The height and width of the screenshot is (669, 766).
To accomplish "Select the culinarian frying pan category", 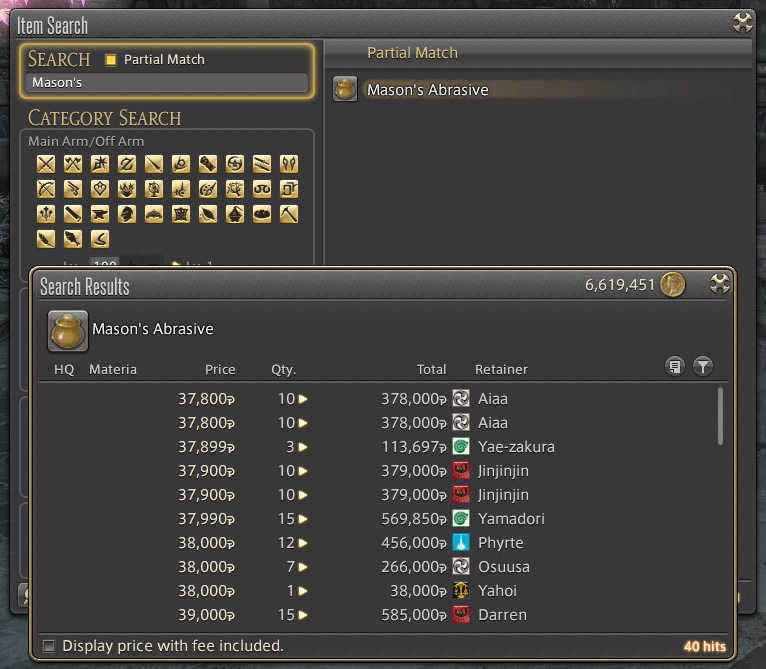I will (x=262, y=214).
